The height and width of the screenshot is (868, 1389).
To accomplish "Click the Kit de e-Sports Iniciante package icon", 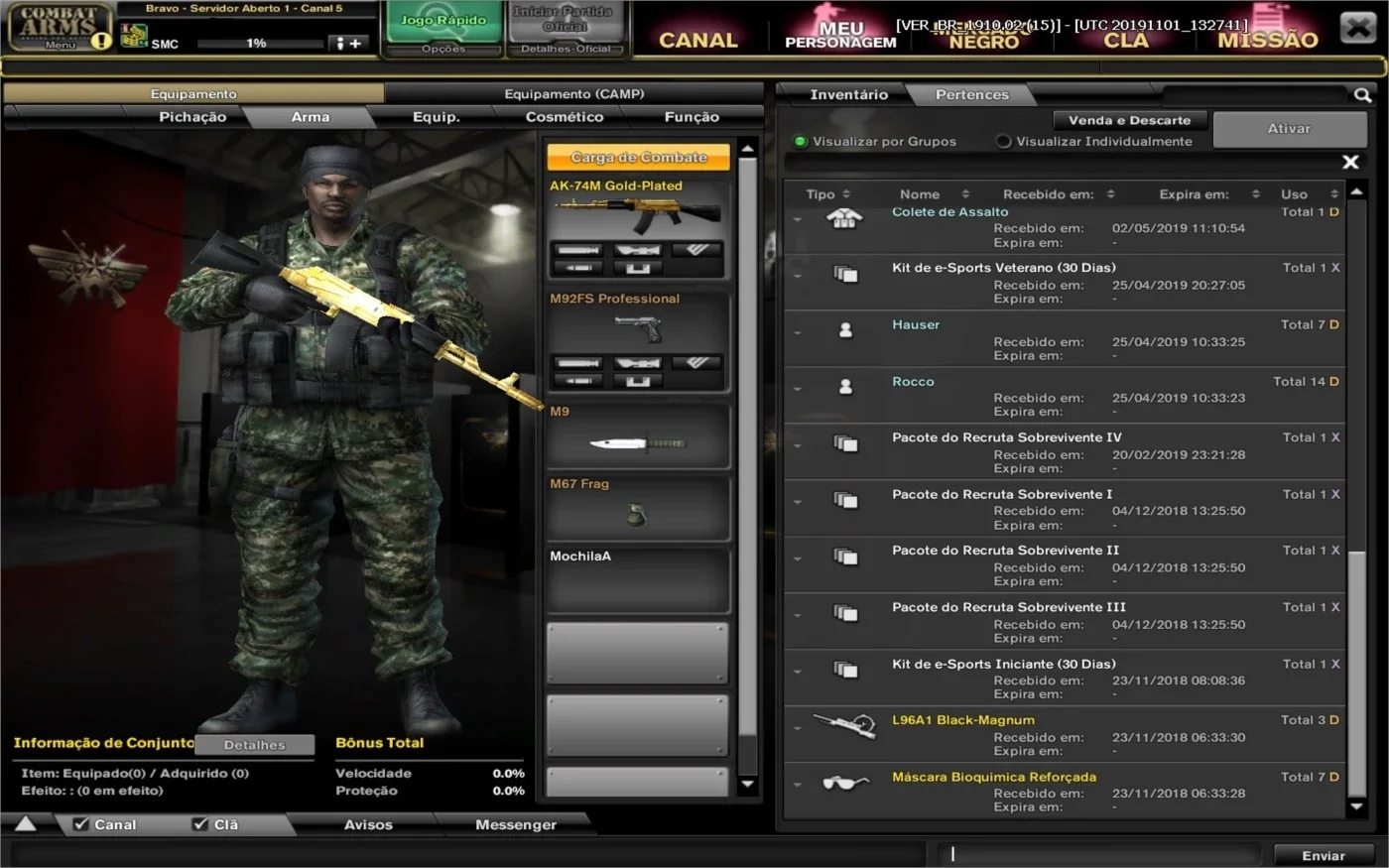I will [x=845, y=671].
